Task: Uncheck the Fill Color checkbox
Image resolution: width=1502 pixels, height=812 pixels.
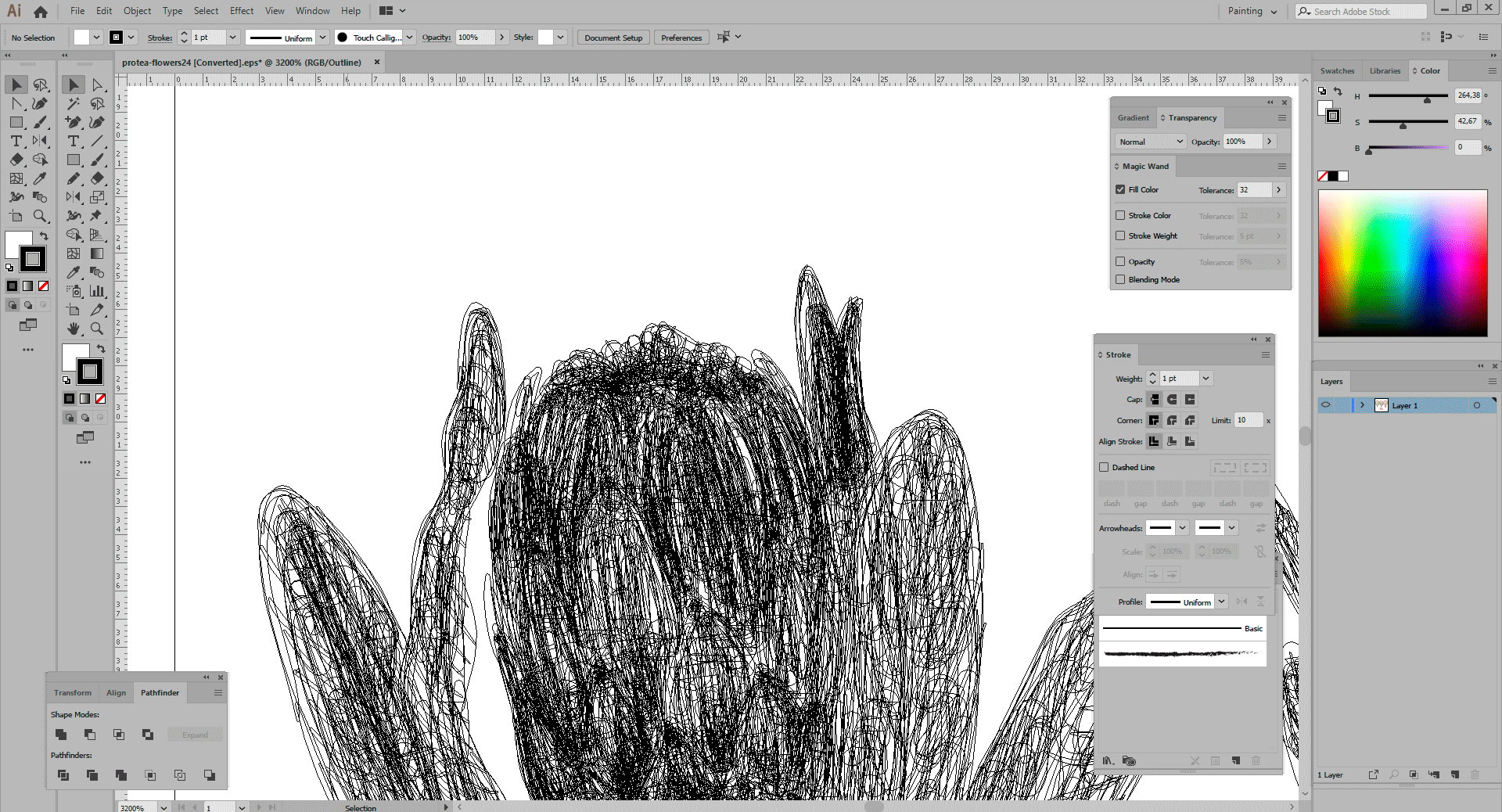Action: click(1120, 189)
